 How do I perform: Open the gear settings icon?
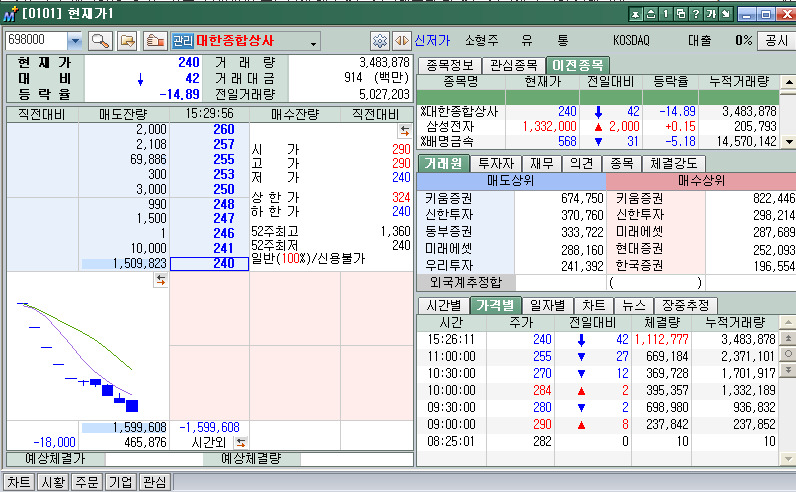click(x=379, y=41)
